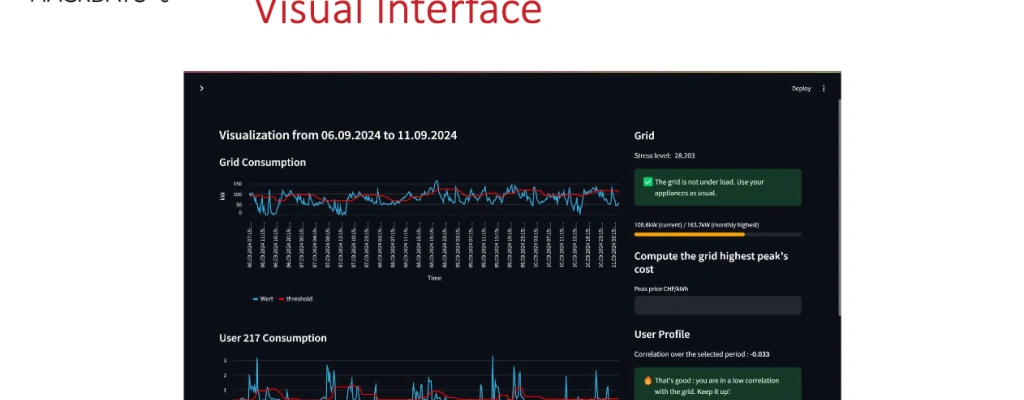Click the Time axis label under the grid chart

(x=434, y=277)
